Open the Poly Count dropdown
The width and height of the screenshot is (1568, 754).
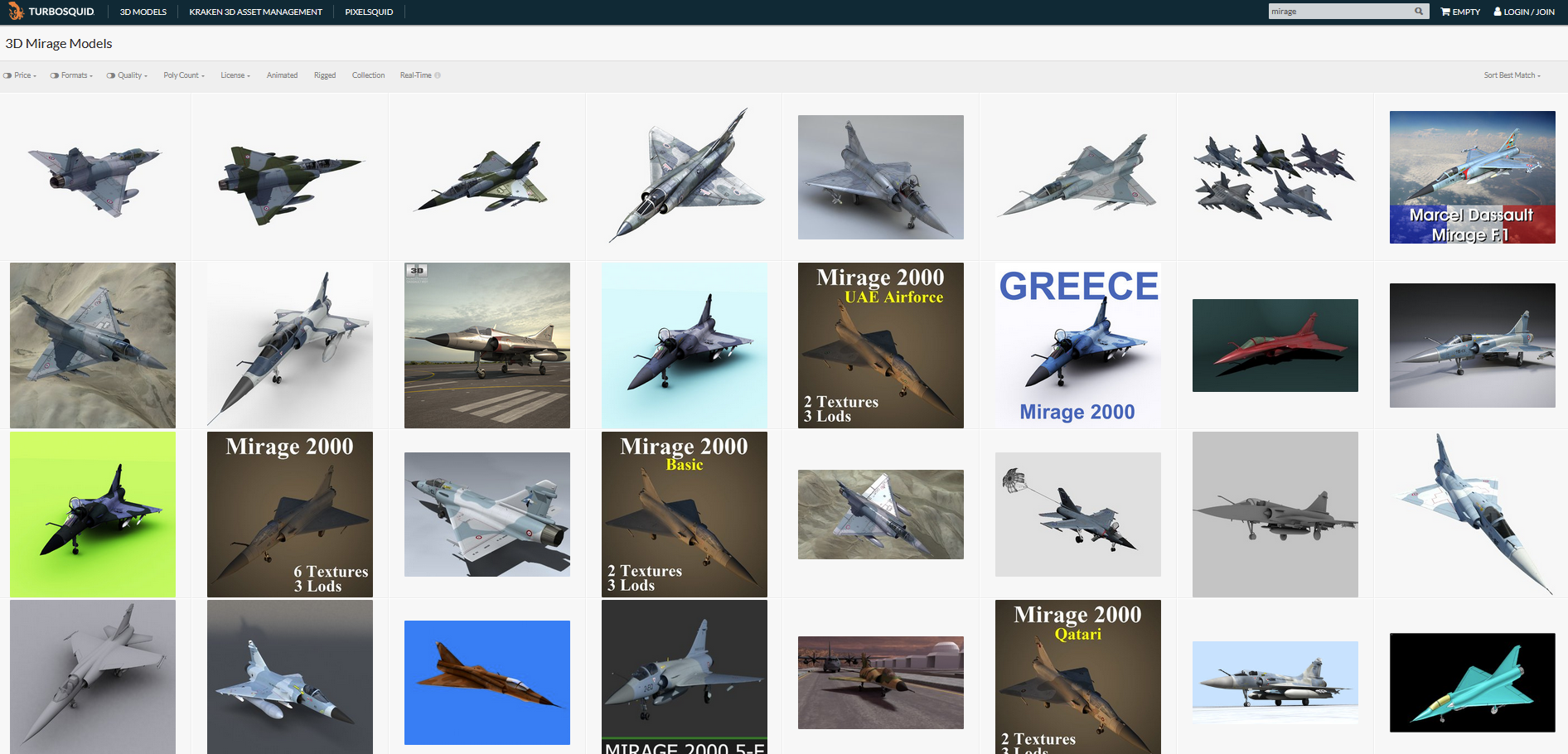coord(184,75)
